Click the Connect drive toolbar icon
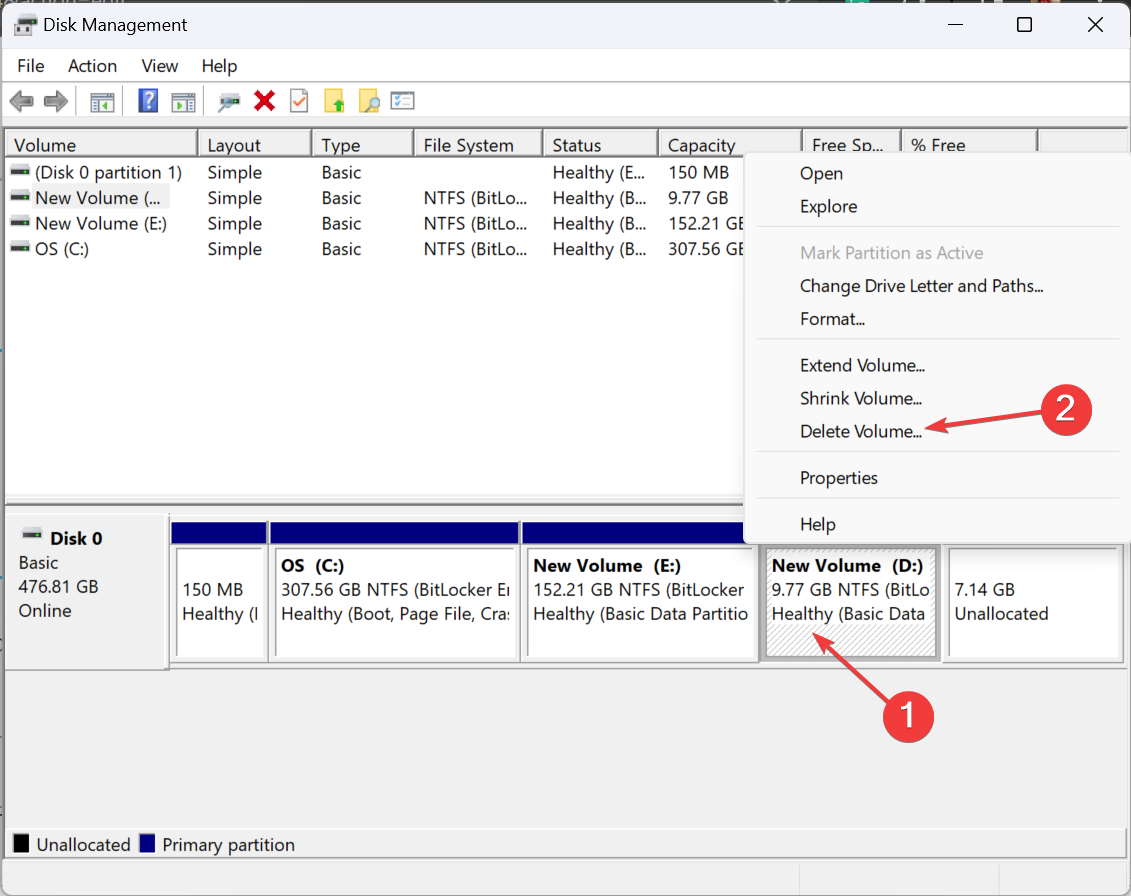Screen dimensions: 1131x896 click(x=230, y=101)
